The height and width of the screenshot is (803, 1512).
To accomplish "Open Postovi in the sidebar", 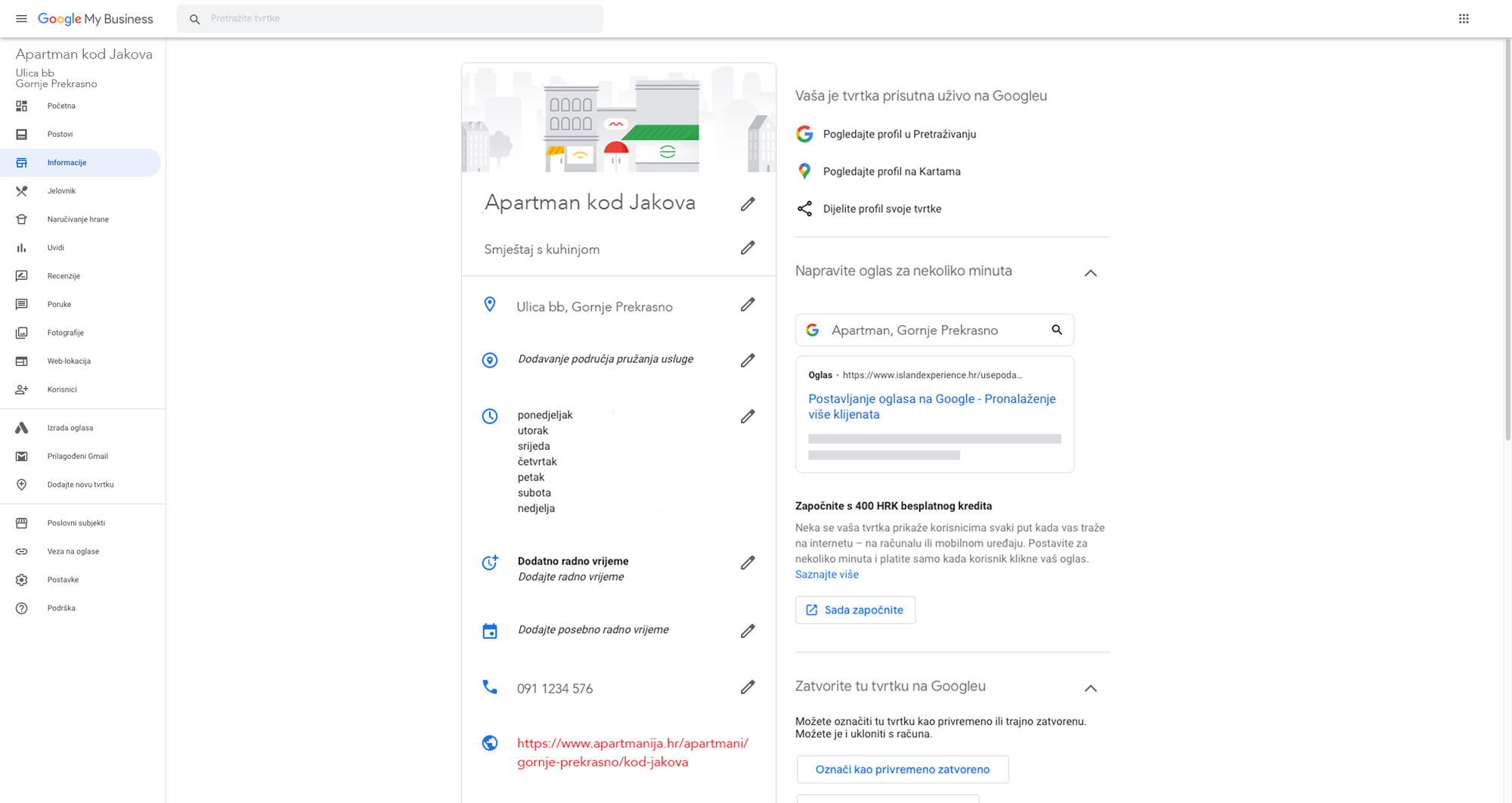I will [80, 135].
